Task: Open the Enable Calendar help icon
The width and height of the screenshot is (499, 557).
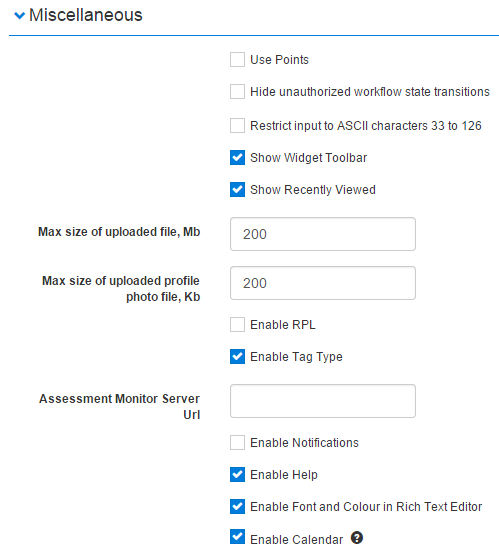Action: click(357, 538)
